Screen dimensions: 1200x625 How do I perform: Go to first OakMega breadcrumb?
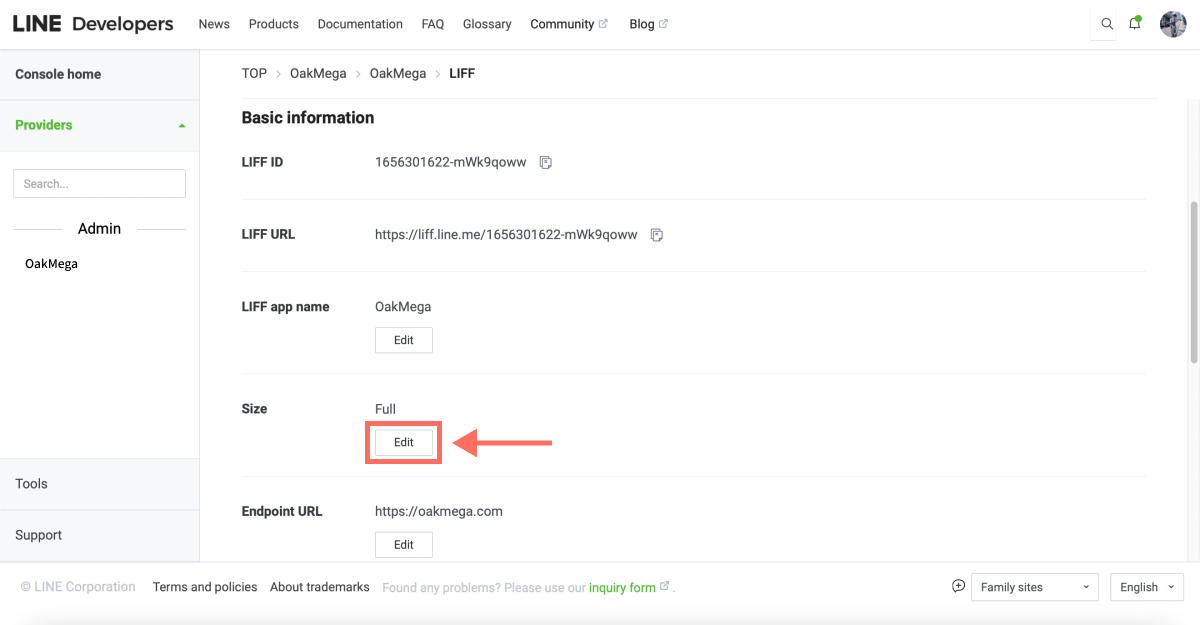pos(318,73)
